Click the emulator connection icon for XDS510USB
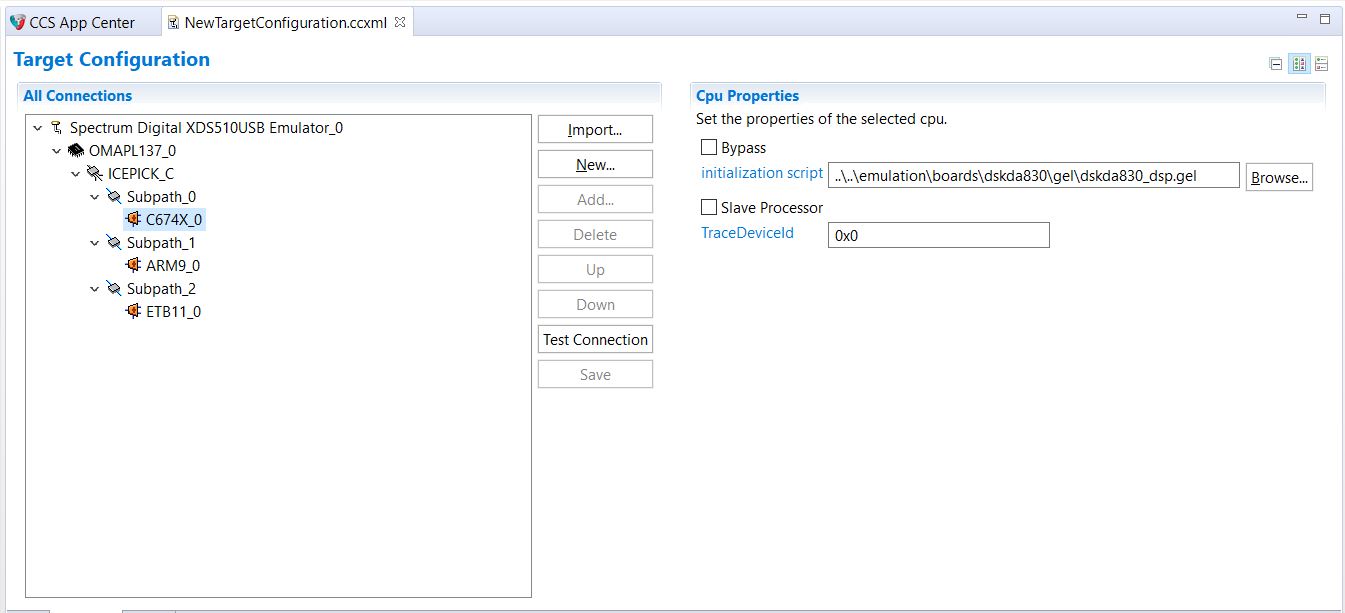This screenshot has width=1345, height=613. 57,128
